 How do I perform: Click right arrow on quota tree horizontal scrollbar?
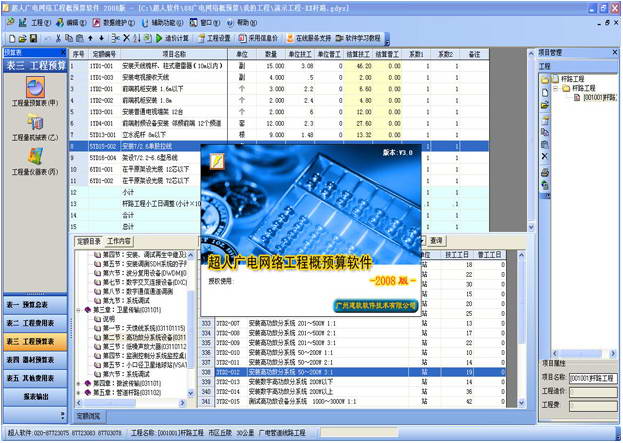point(182,403)
